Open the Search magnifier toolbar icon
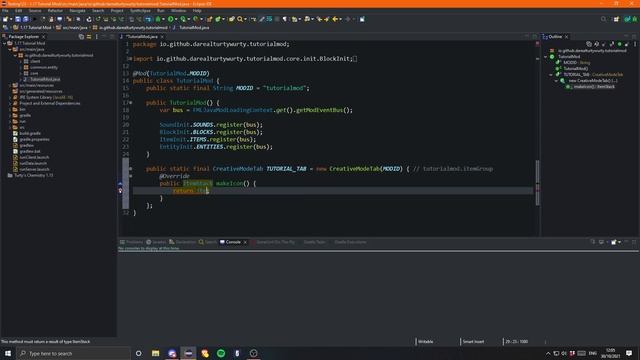 (240, 19)
